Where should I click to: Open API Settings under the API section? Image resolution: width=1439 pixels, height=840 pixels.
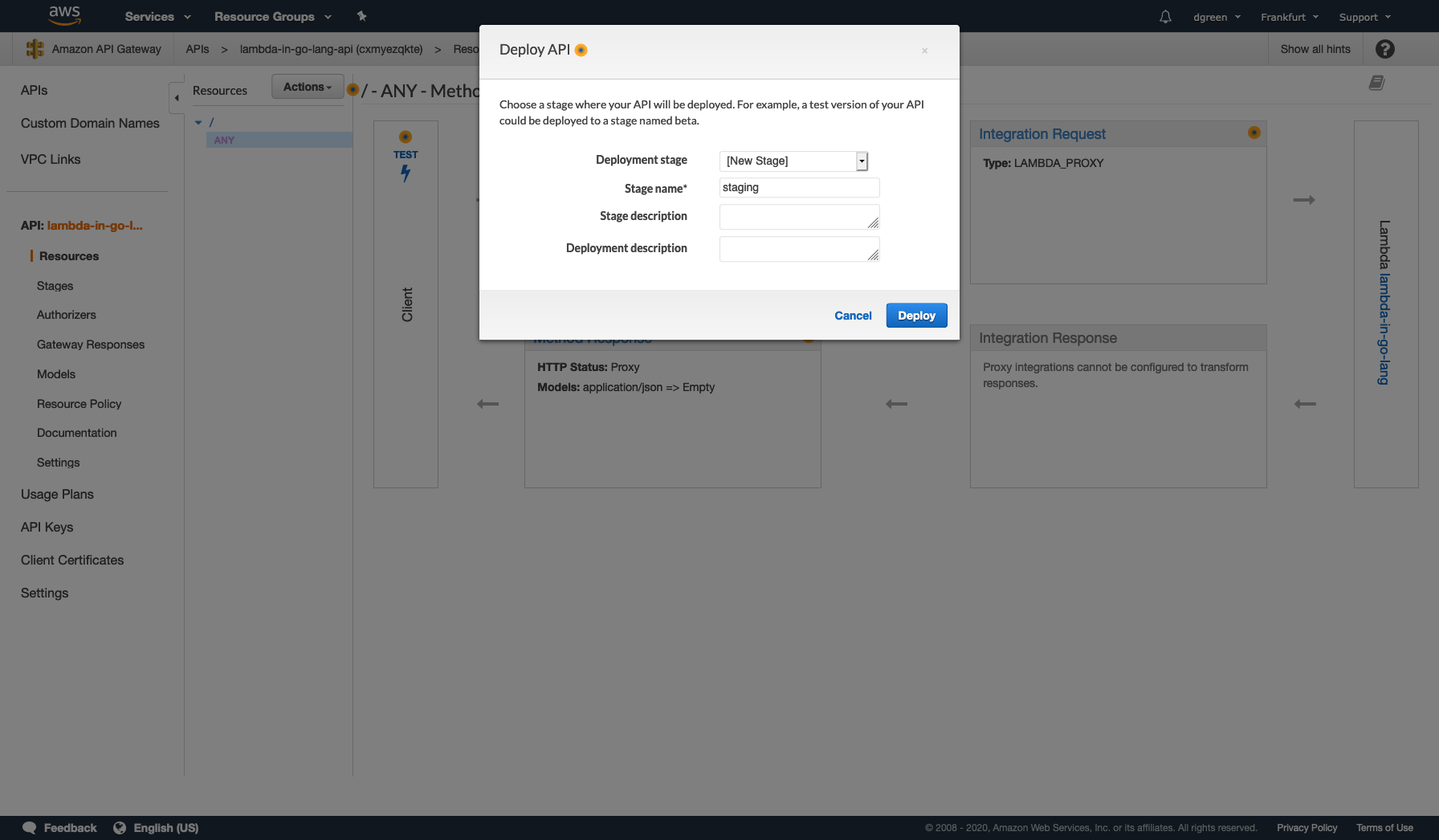coord(58,463)
